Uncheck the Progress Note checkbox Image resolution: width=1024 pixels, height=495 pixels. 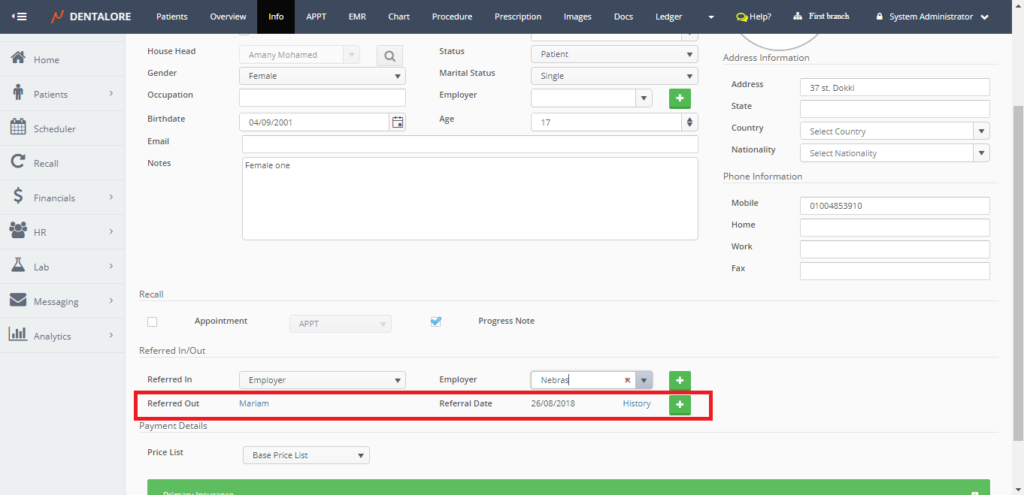435,322
